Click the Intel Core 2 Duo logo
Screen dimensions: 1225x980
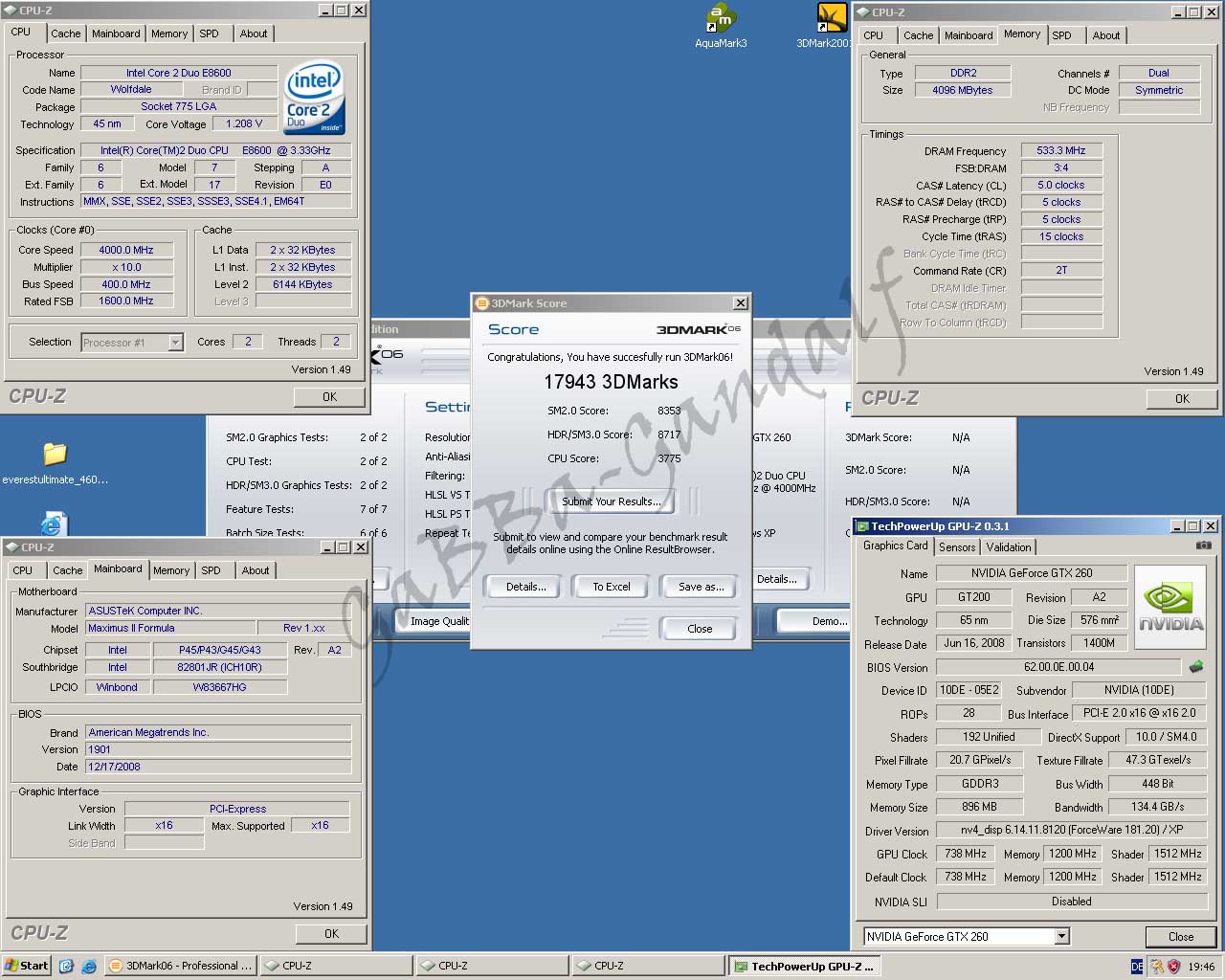coord(314,99)
